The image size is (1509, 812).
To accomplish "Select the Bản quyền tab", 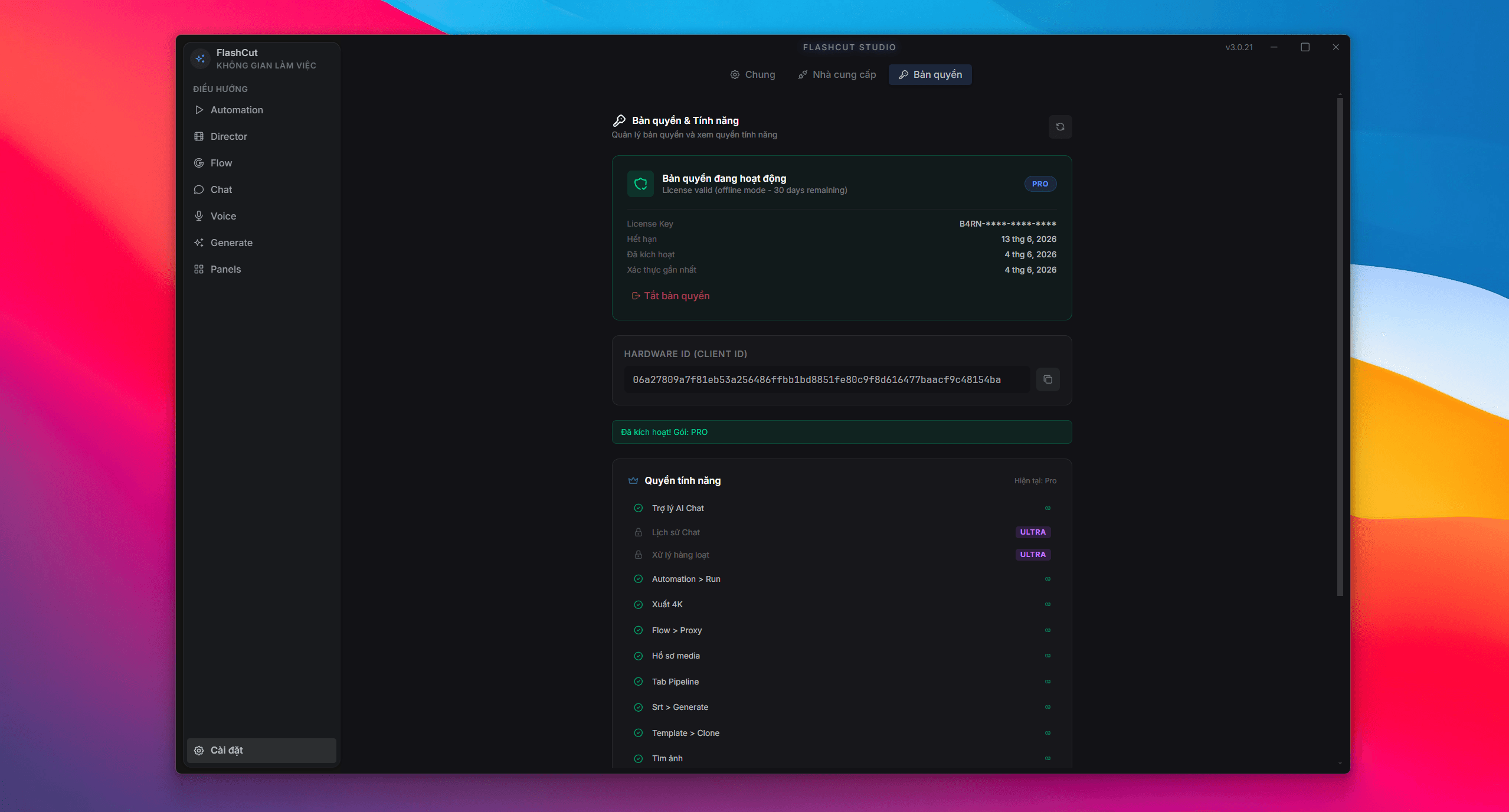I will pyautogui.click(x=930, y=74).
